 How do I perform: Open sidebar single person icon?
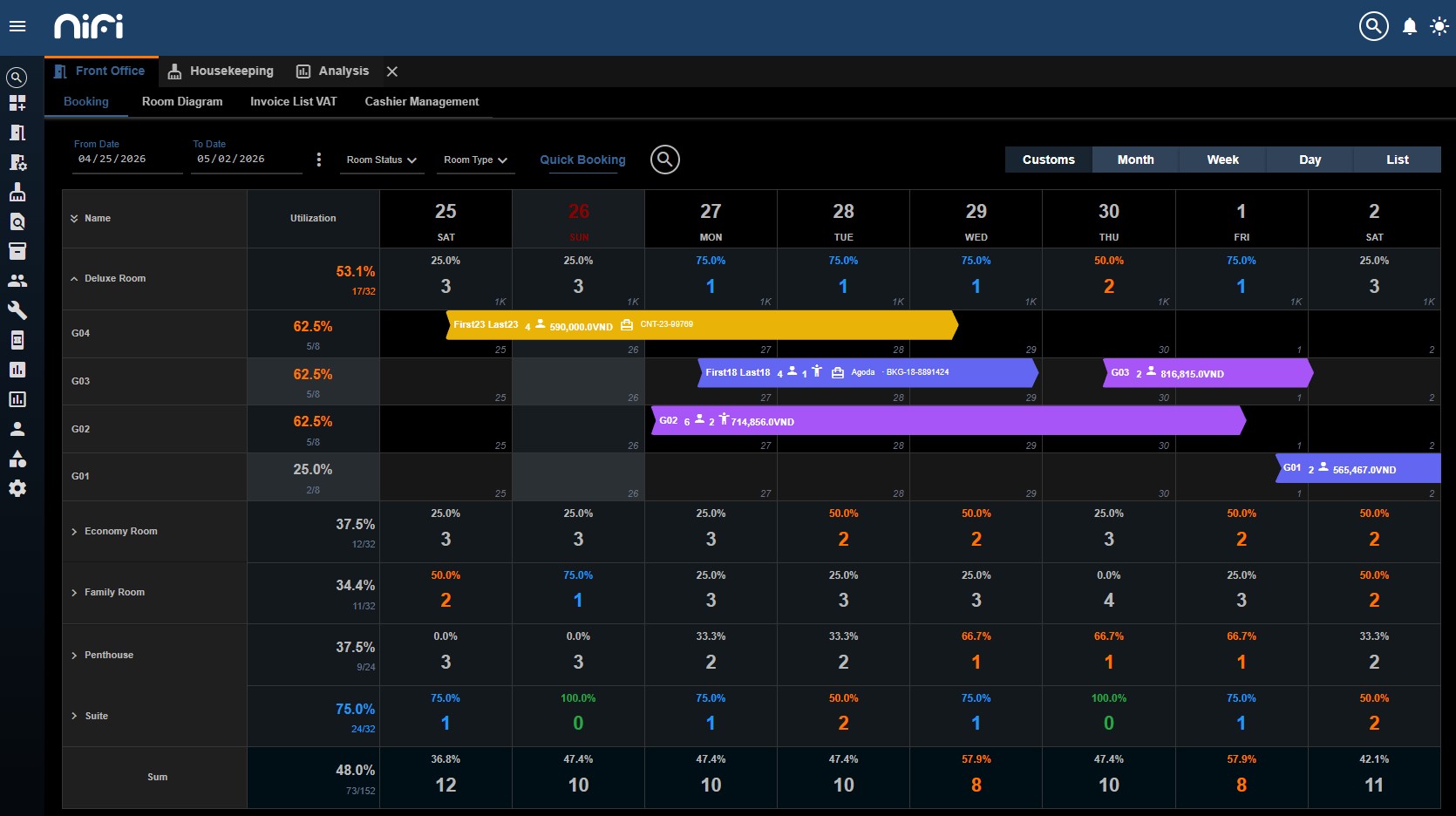tap(17, 429)
